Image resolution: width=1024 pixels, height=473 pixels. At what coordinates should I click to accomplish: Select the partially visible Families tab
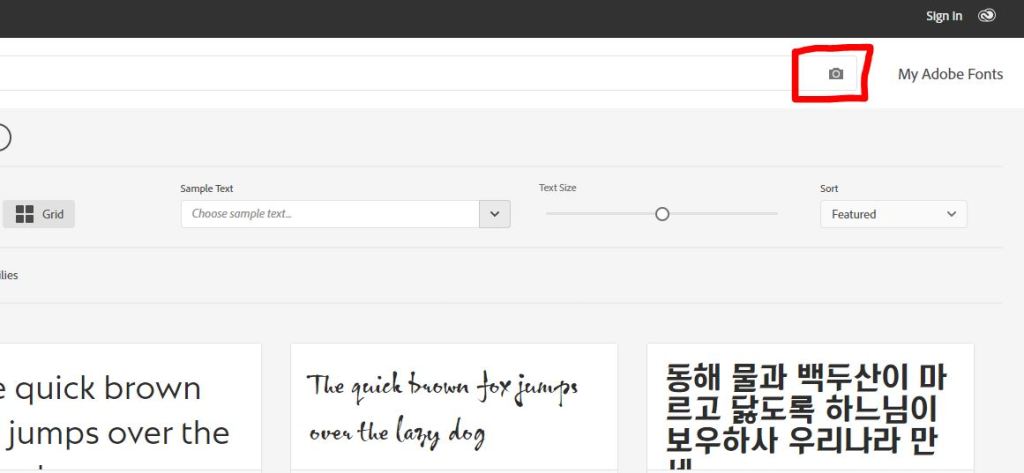pos(9,275)
